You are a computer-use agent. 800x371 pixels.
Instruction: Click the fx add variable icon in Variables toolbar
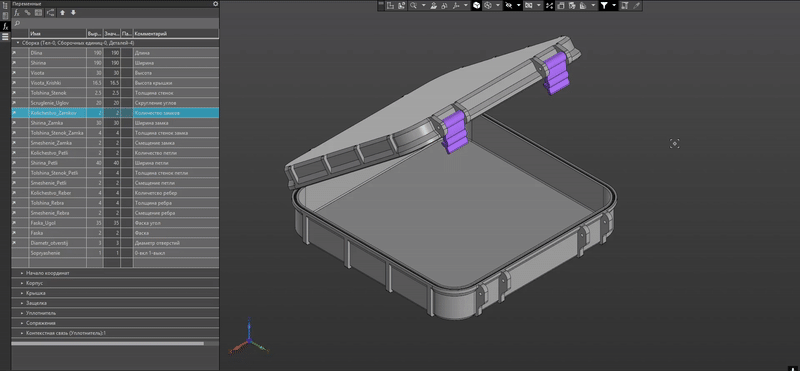tap(16, 13)
